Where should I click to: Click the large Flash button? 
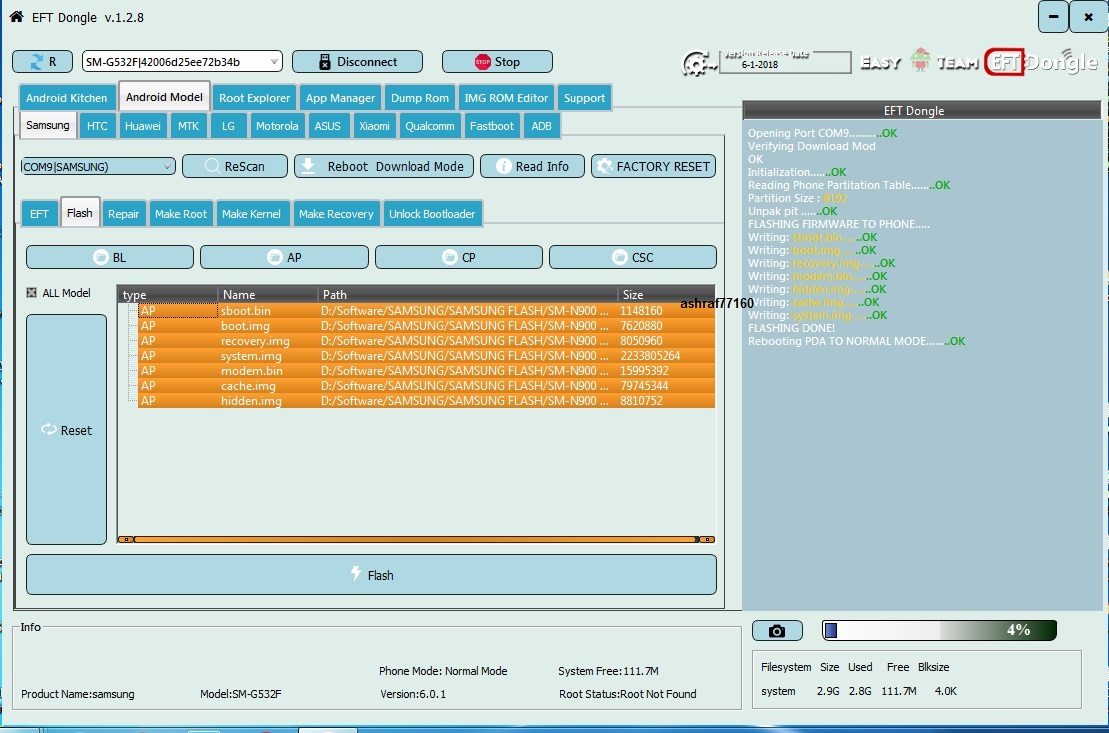coord(371,575)
